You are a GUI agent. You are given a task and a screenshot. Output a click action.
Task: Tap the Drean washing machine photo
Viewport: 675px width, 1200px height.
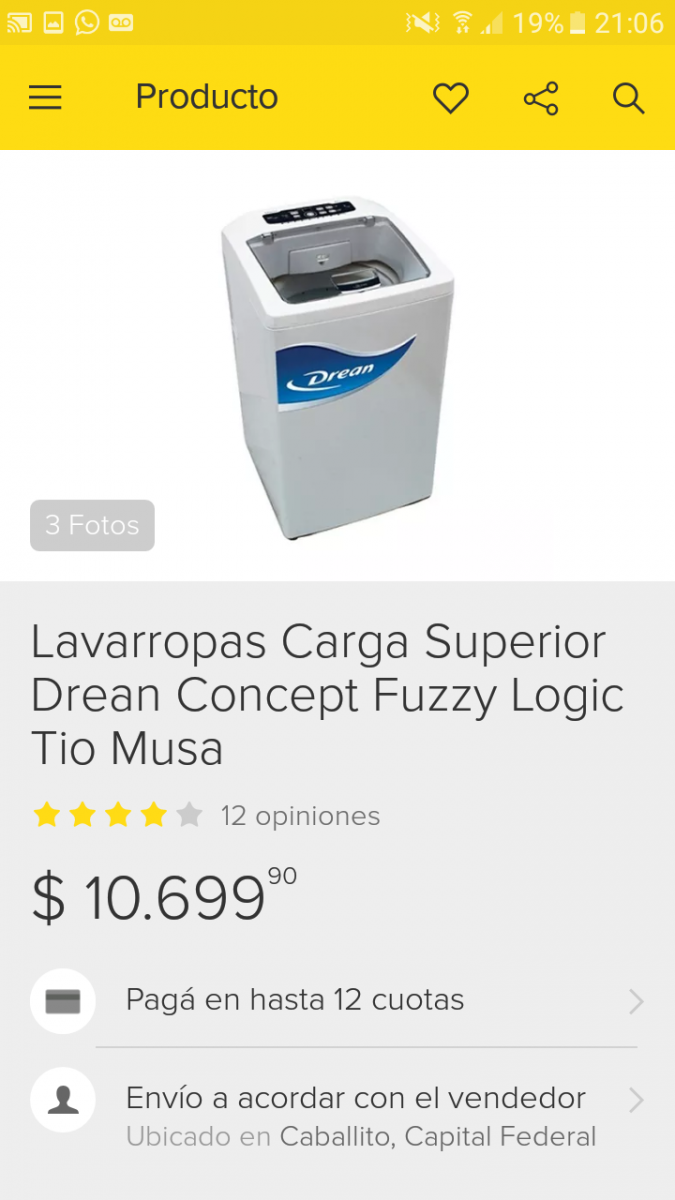coord(337,368)
